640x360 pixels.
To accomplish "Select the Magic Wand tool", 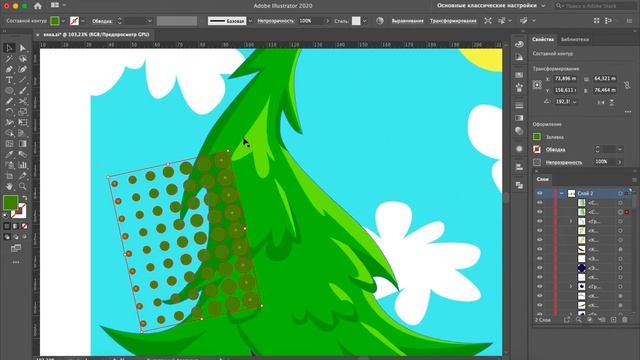I will (9, 59).
